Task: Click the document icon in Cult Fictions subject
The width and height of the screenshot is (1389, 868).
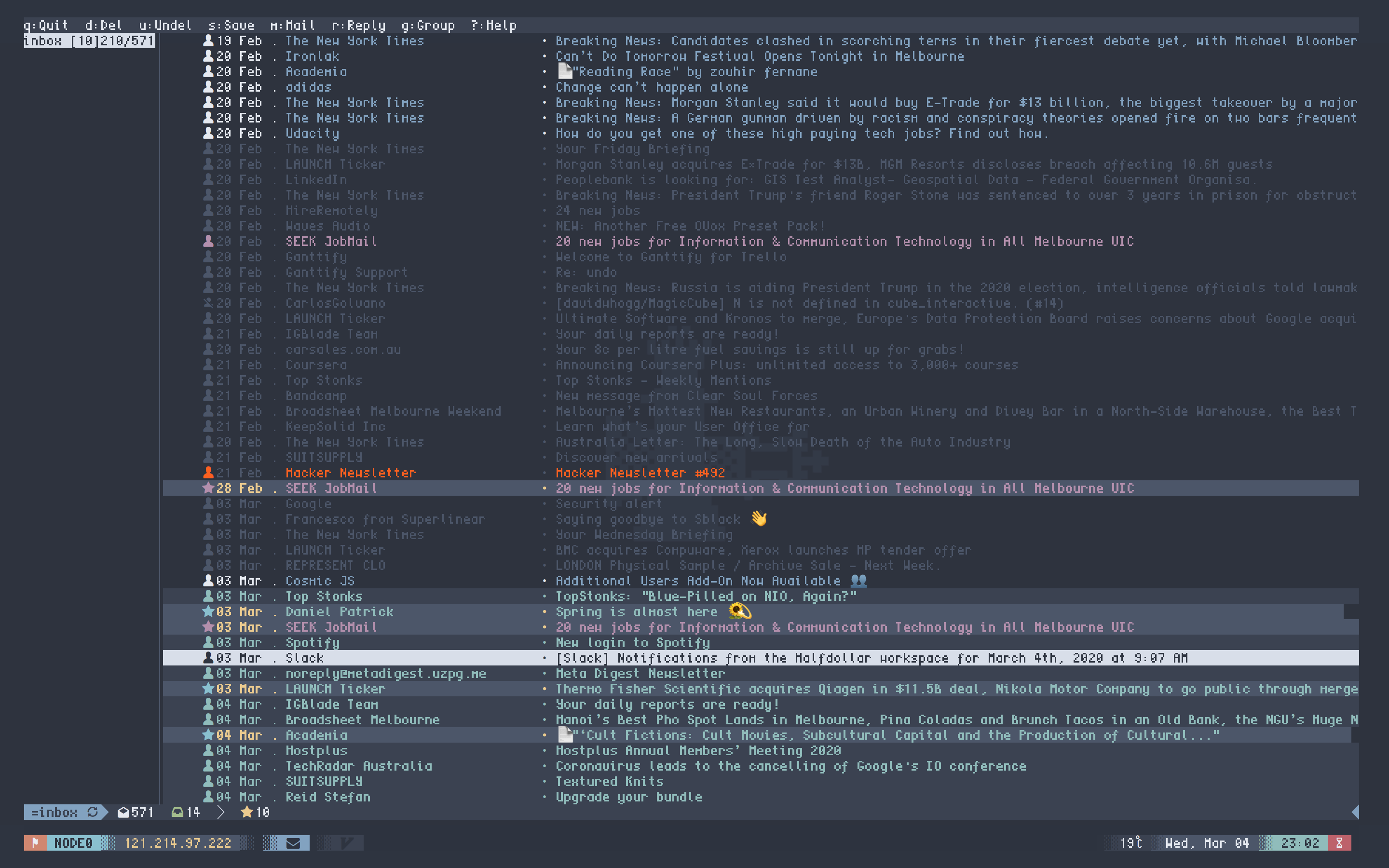Action: (x=565, y=734)
